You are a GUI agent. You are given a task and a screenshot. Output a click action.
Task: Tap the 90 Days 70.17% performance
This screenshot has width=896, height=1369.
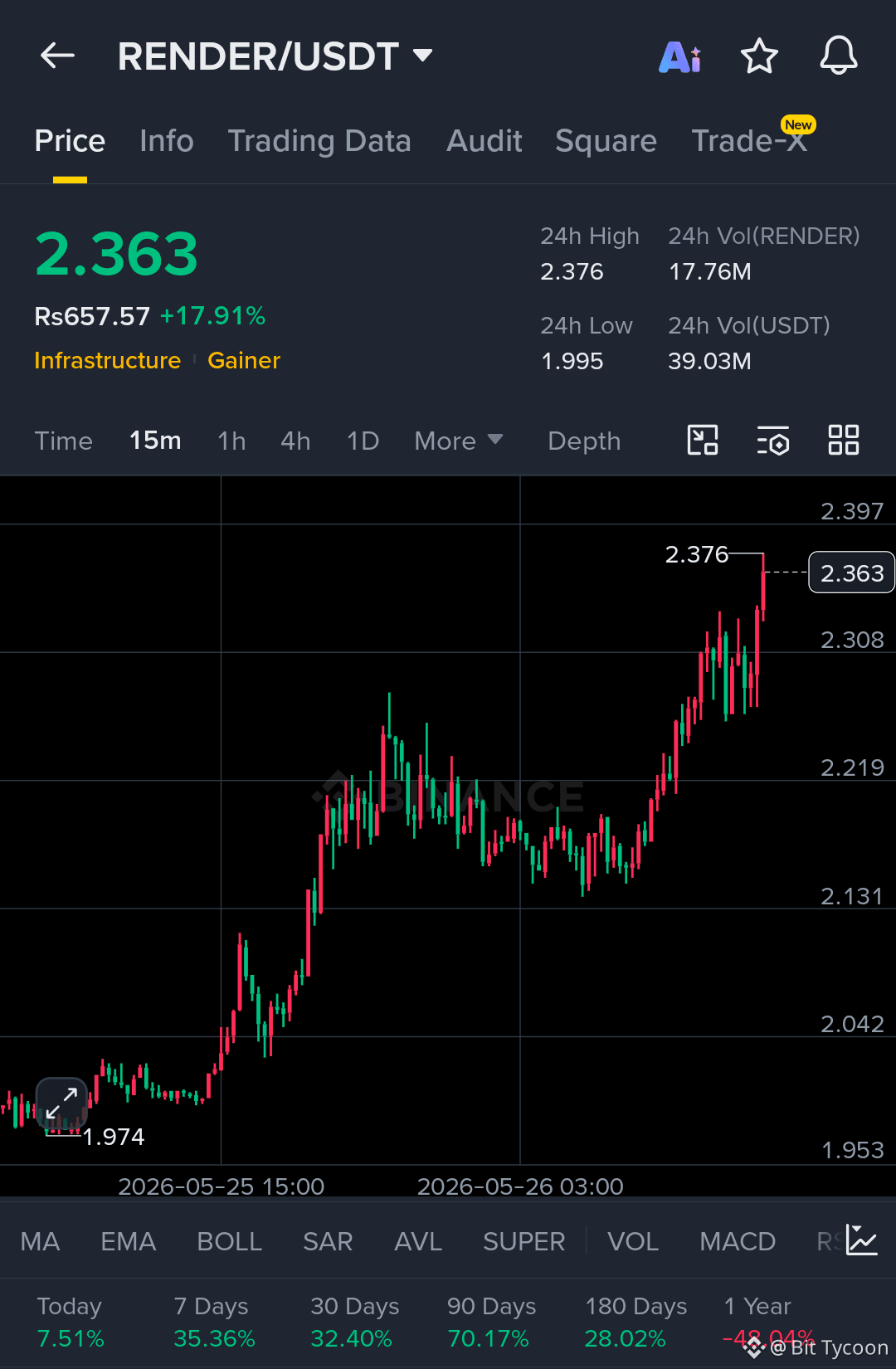click(491, 1322)
